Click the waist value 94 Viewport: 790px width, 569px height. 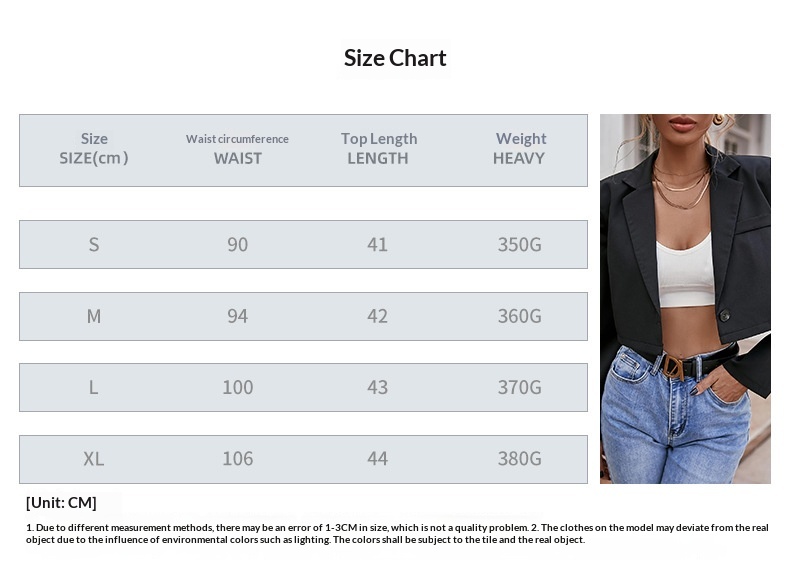pos(237,317)
